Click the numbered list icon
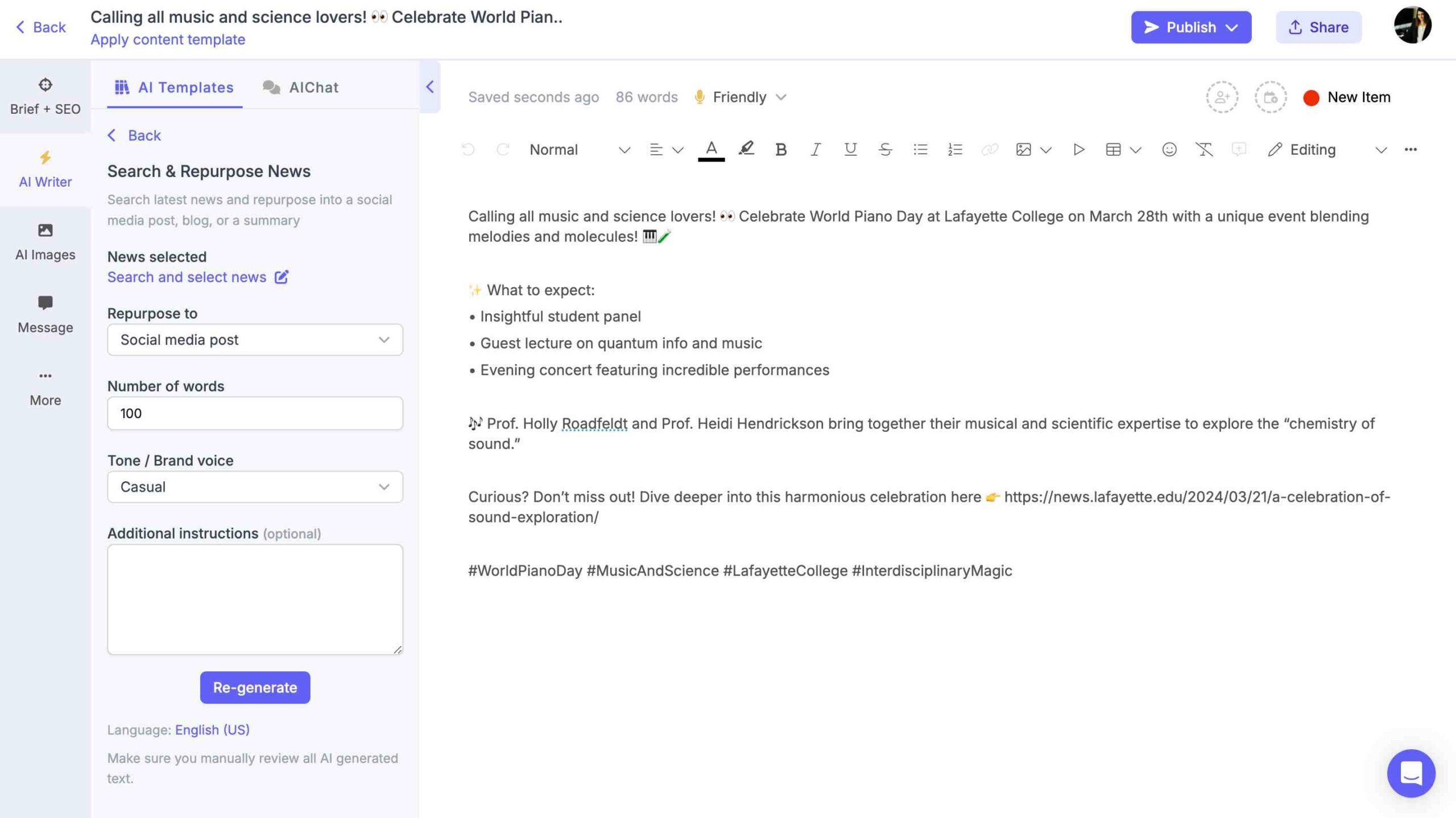The image size is (1456, 818). pyautogui.click(x=954, y=150)
